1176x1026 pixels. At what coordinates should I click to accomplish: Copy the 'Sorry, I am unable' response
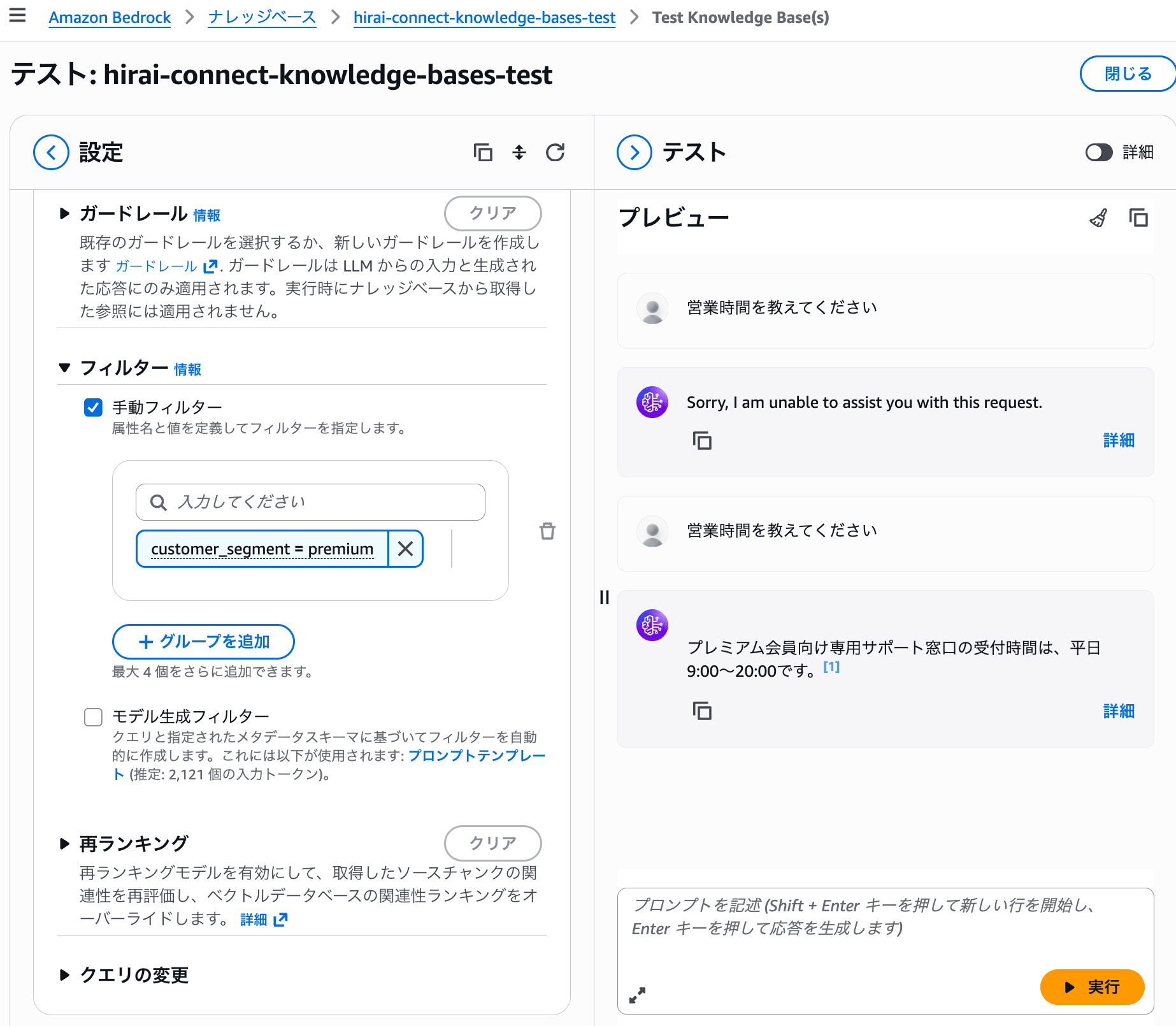pyautogui.click(x=702, y=440)
